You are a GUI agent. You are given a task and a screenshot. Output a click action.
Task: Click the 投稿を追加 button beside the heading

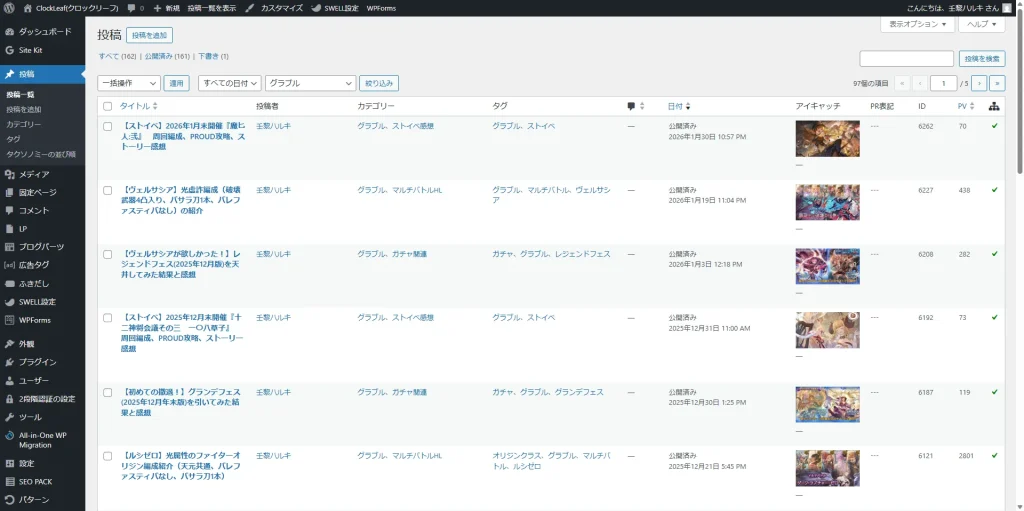(149, 35)
